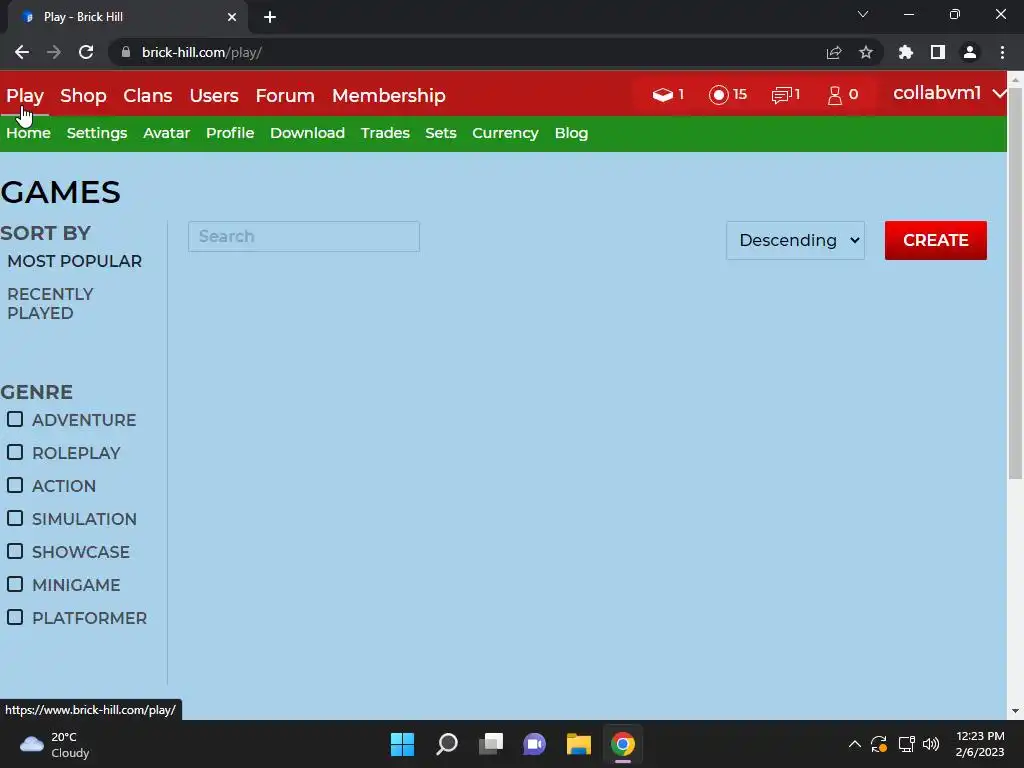
Task: Go to the Shop section
Action: click(x=83, y=96)
